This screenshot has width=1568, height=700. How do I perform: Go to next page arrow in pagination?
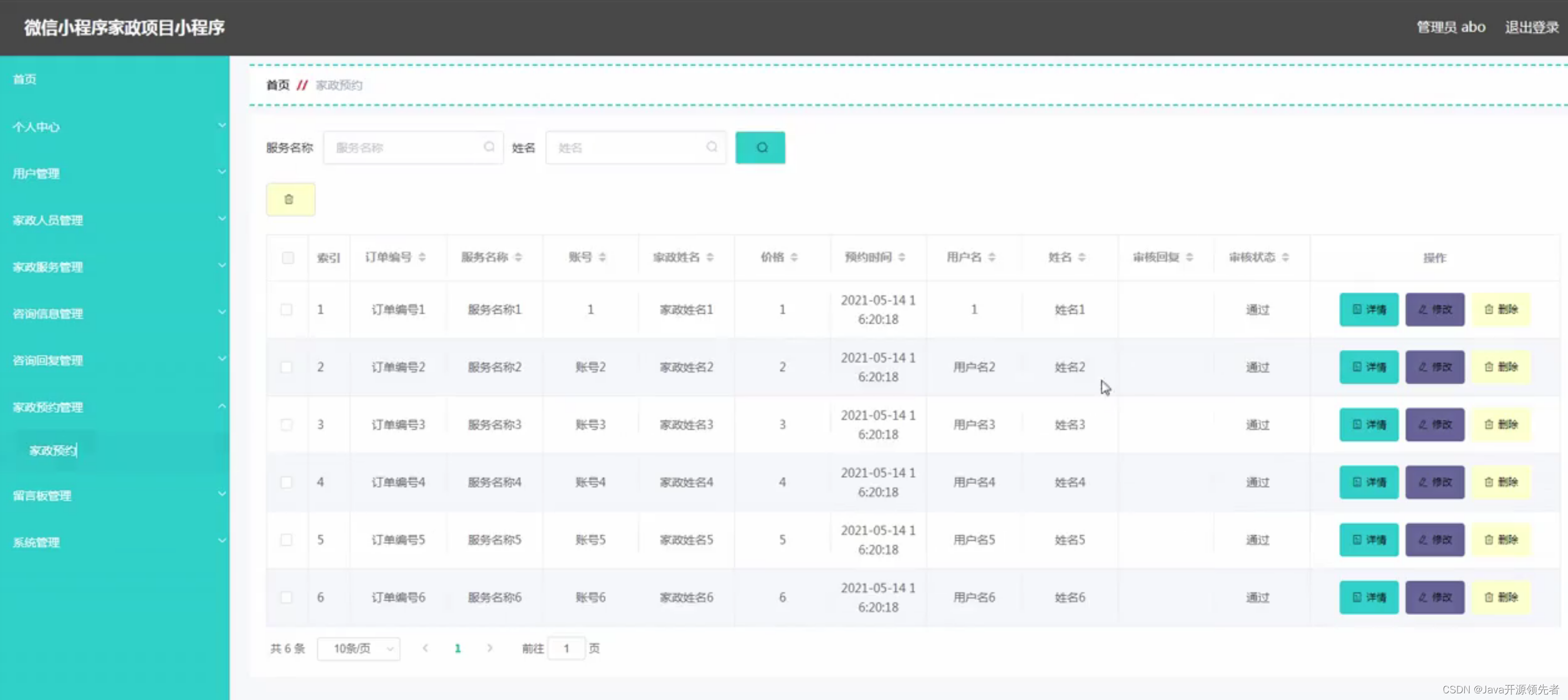[489, 648]
